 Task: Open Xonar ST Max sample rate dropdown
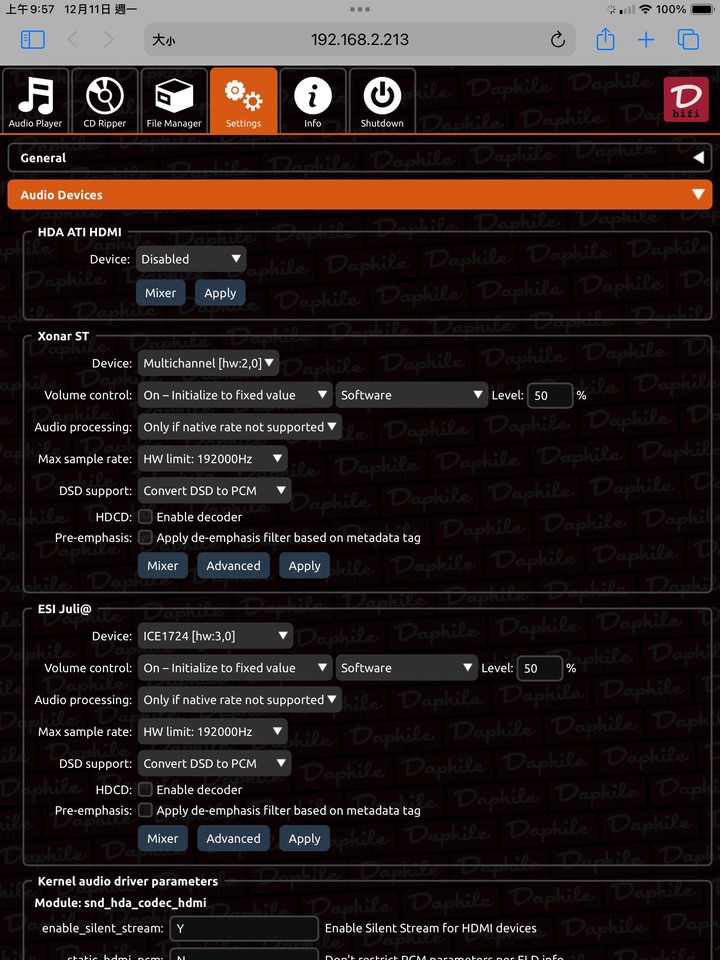(x=212, y=459)
